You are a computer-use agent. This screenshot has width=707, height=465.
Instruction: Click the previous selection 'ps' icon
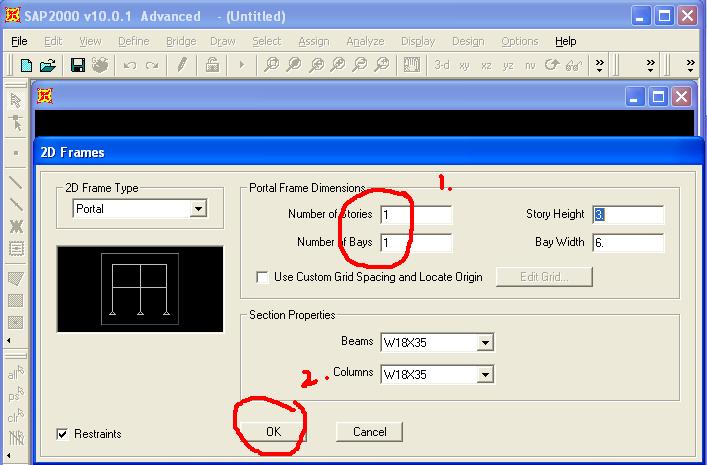(16, 395)
